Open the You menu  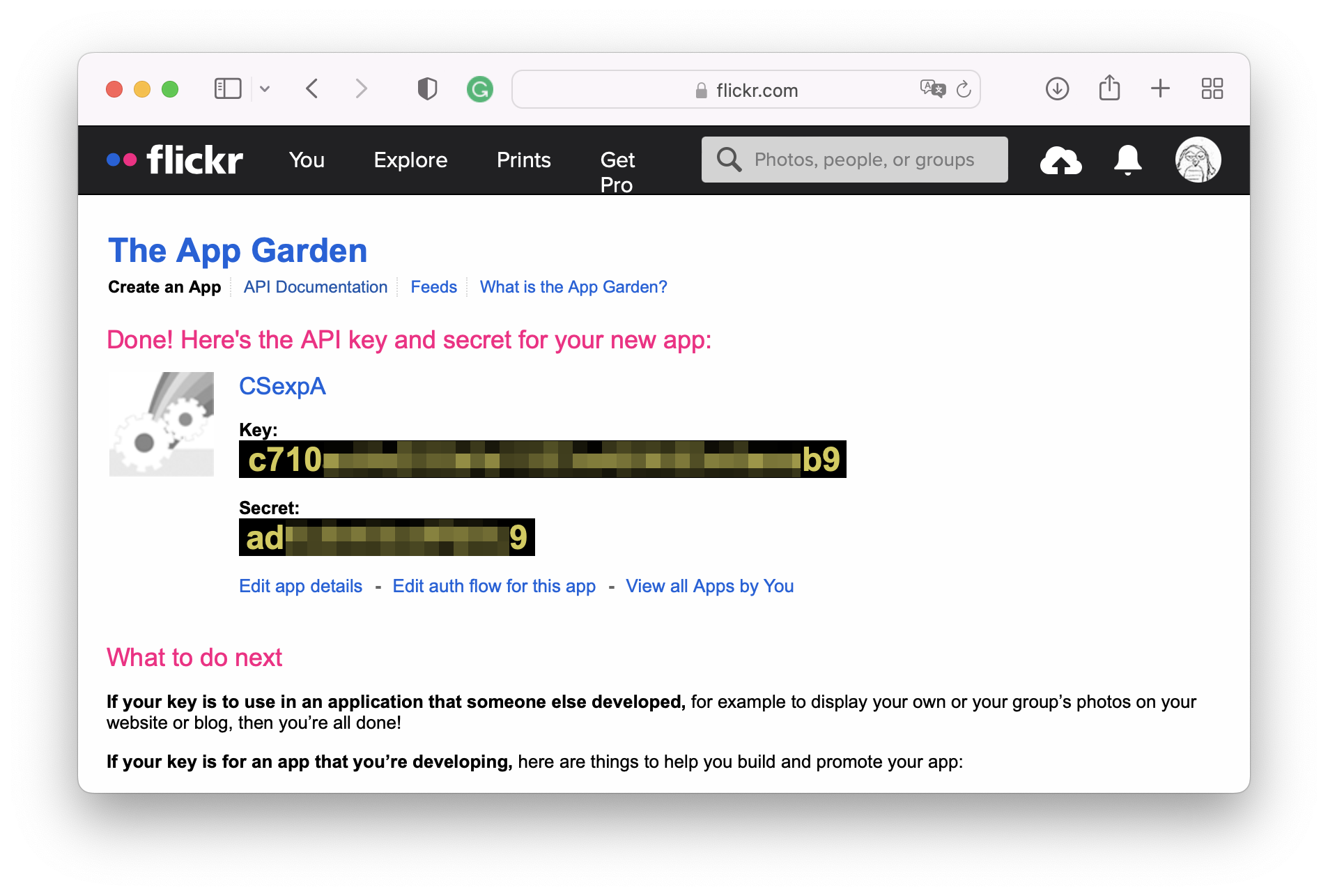tap(307, 160)
